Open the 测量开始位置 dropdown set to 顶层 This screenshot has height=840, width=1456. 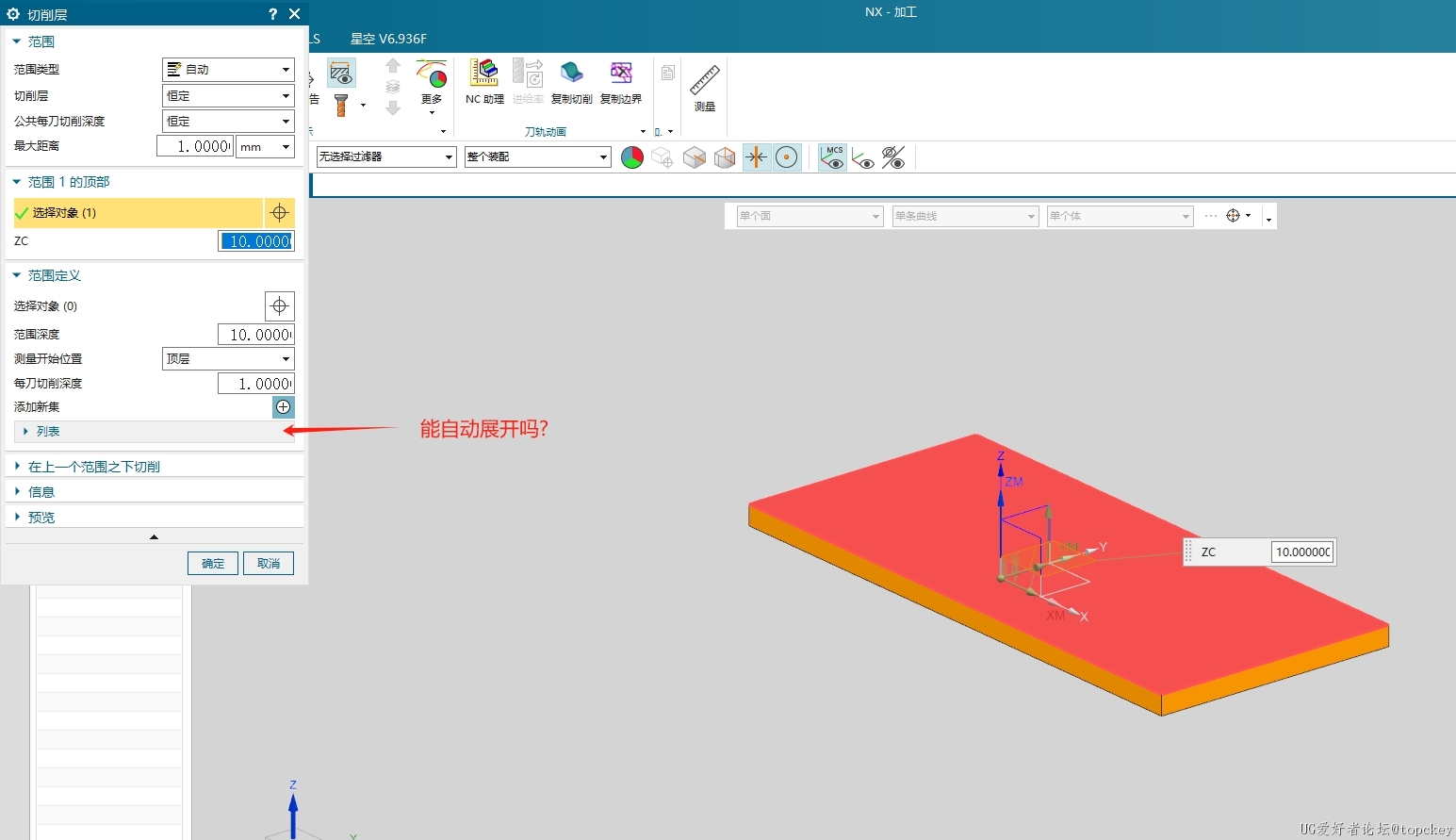228,358
